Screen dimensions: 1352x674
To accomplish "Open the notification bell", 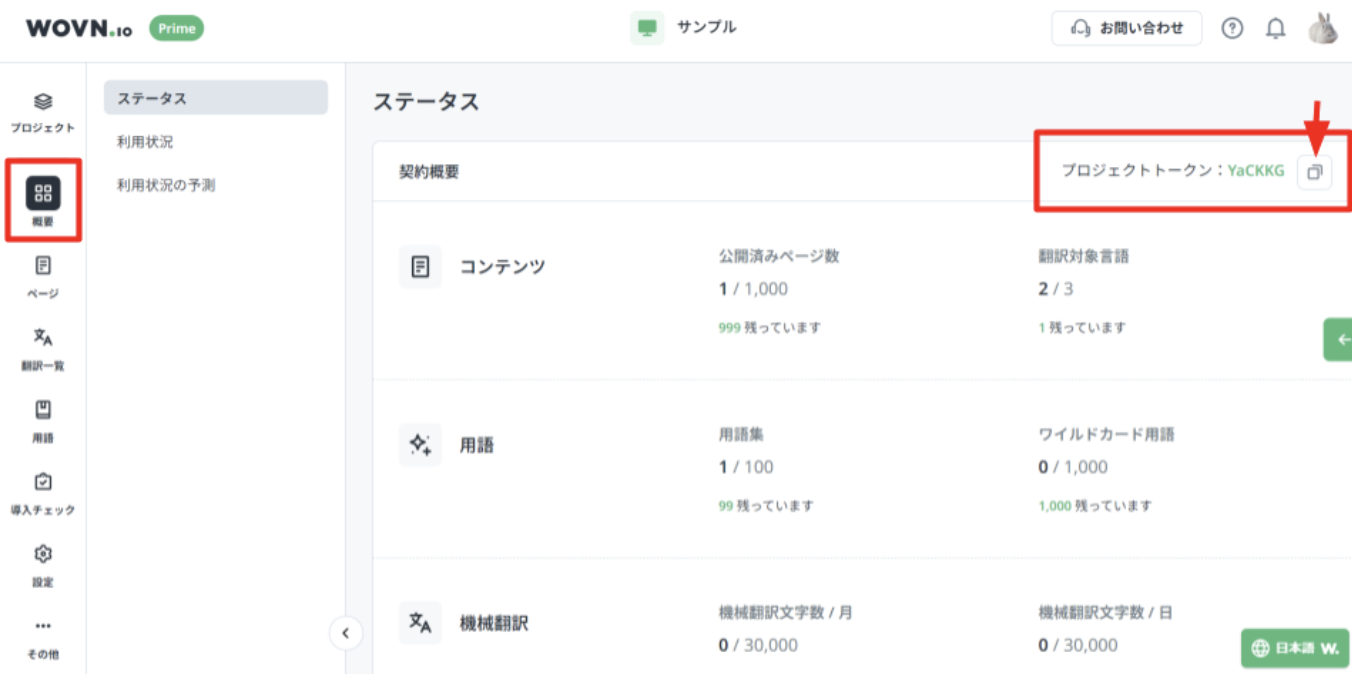I will coord(1276,29).
